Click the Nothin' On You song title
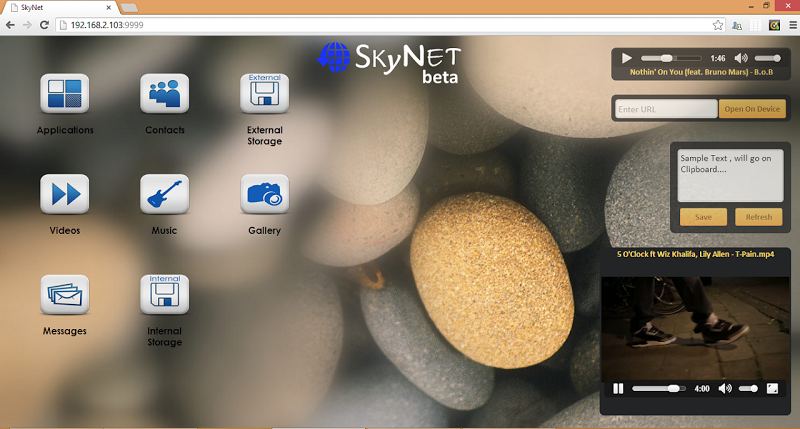800x429 pixels. [x=701, y=72]
